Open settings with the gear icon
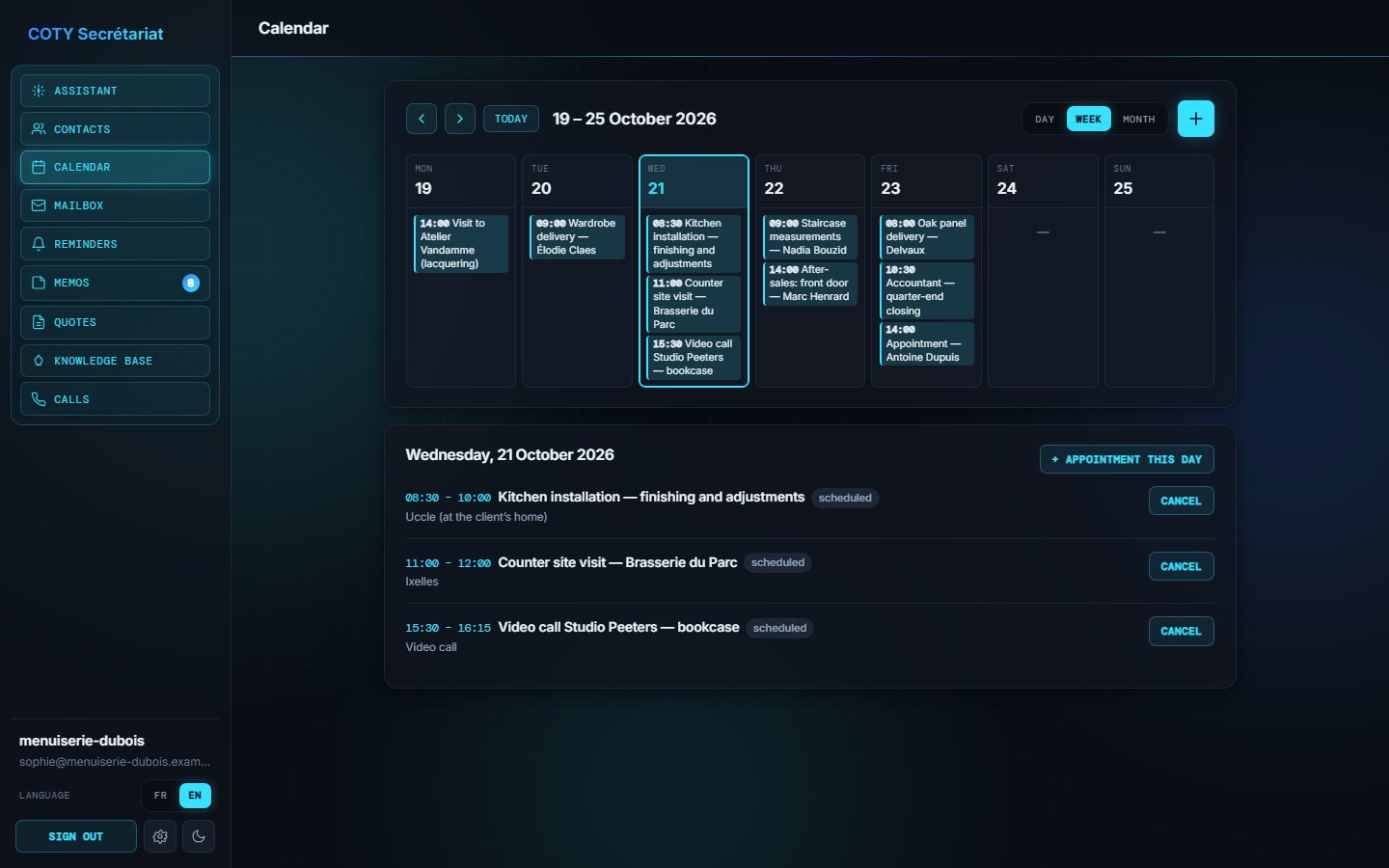This screenshot has width=1389, height=868. coord(160,837)
